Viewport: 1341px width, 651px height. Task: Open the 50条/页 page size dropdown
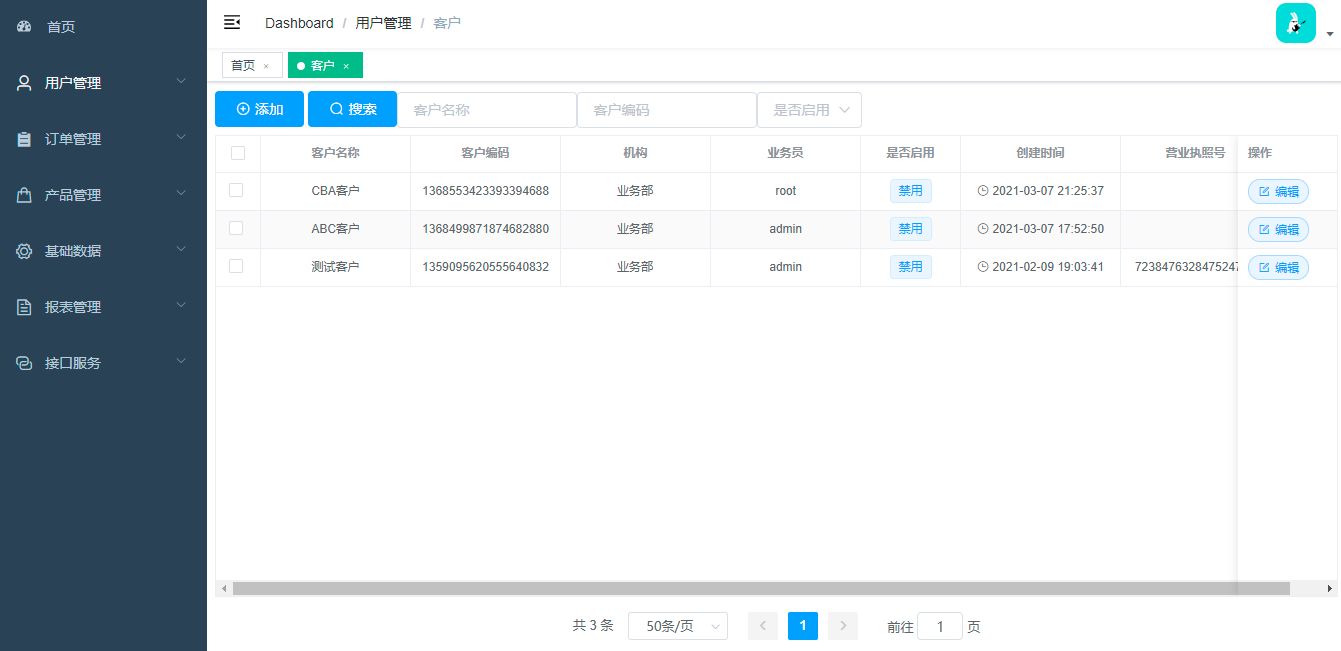(x=678, y=626)
